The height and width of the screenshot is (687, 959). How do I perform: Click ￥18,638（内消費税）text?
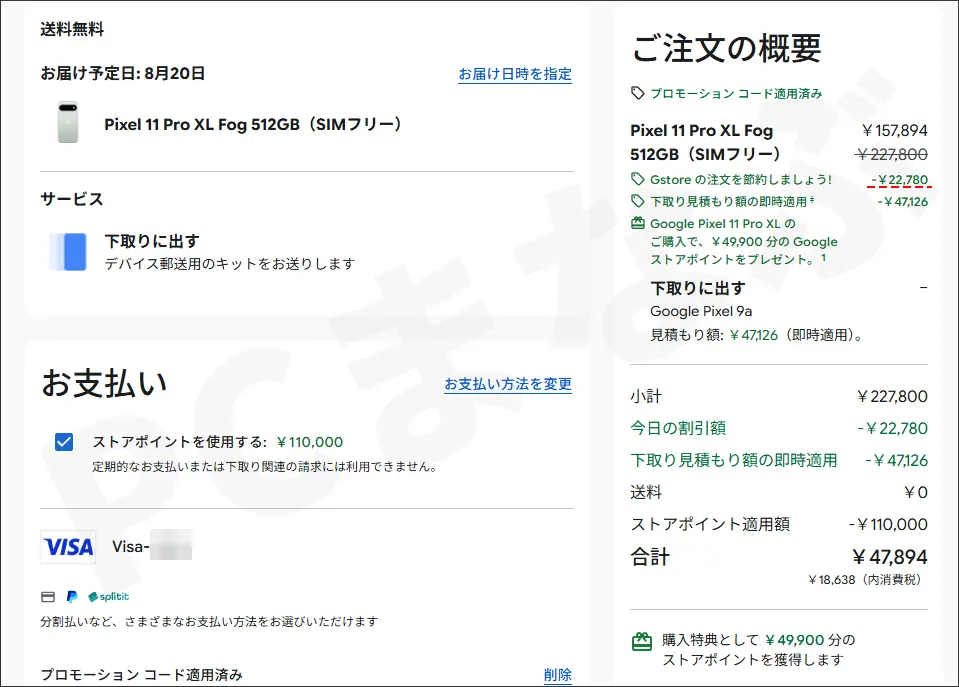(865, 579)
